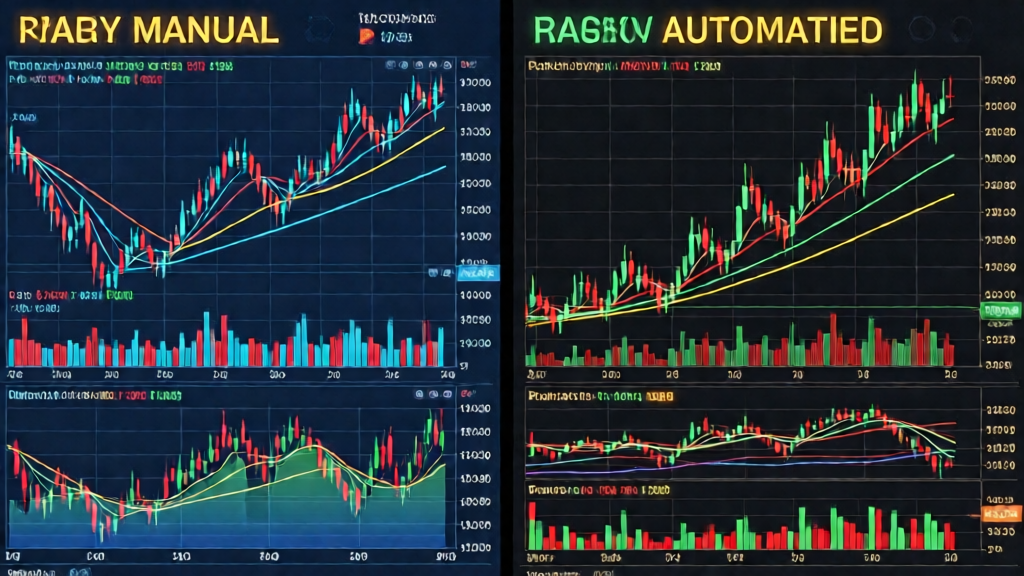Click the legend label of lower manual oscillator chart
The height and width of the screenshot is (576, 1024).
click(95, 395)
